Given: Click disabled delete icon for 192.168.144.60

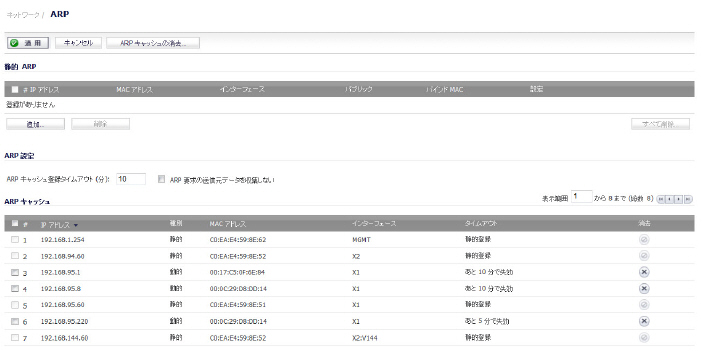Looking at the screenshot, I should (644, 337).
